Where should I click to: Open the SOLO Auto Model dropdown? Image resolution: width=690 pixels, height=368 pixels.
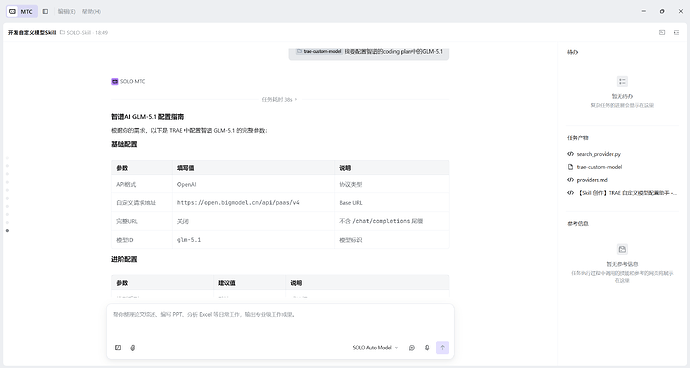point(375,348)
